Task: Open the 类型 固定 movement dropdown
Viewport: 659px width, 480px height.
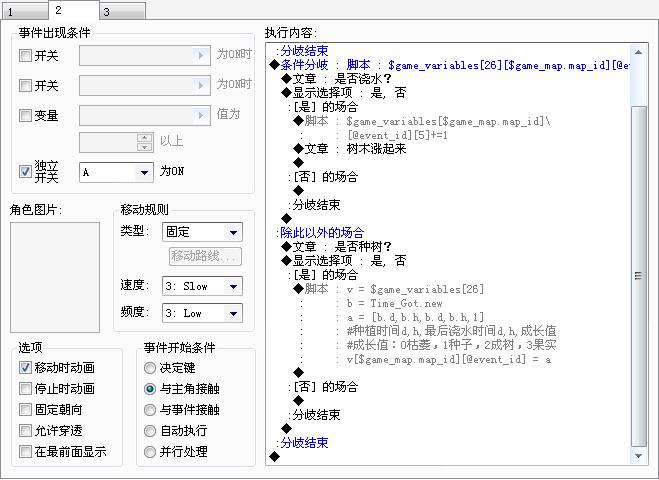Action: (x=202, y=232)
